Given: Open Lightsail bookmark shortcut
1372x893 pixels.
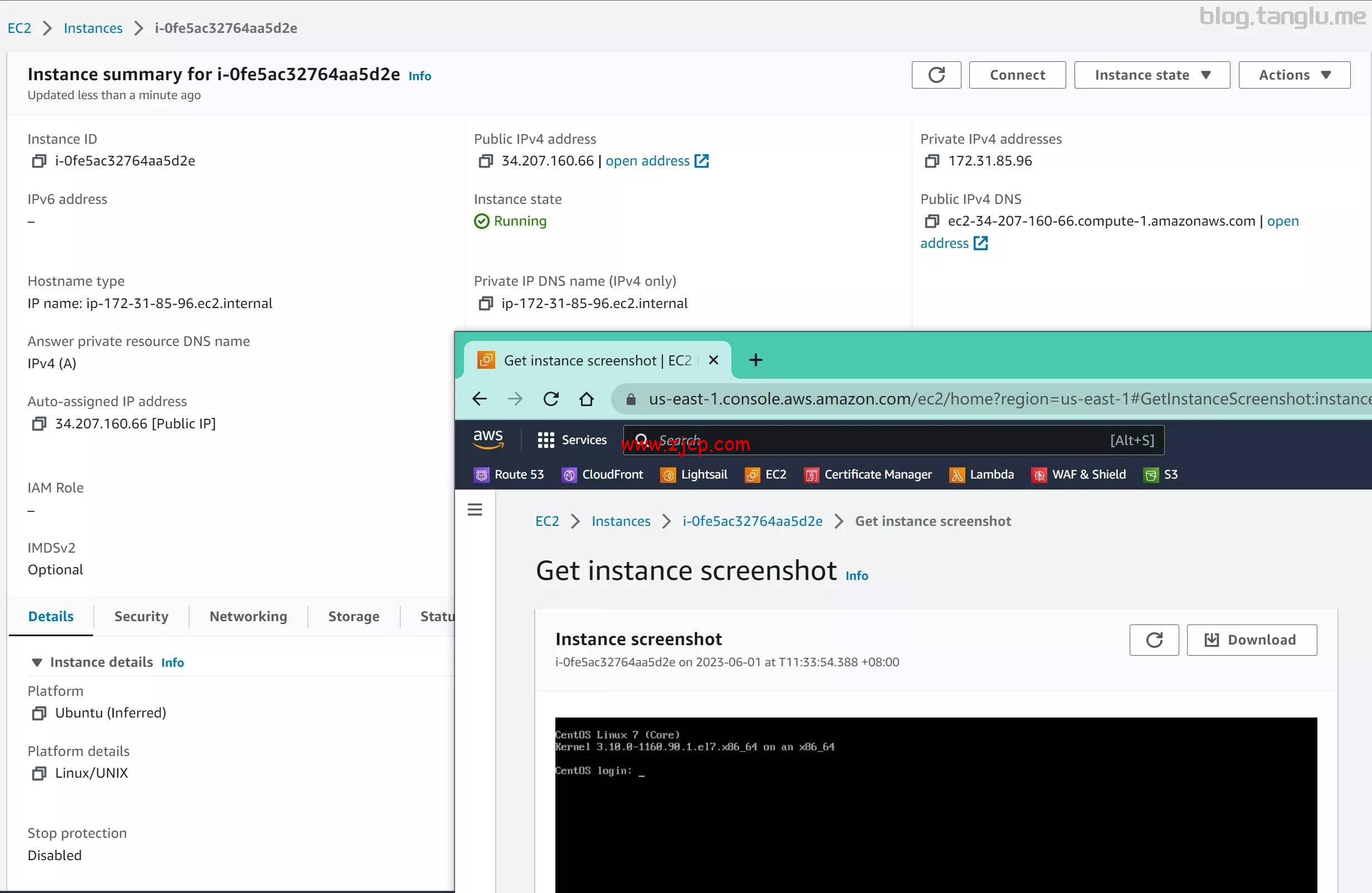Looking at the screenshot, I should (x=694, y=475).
